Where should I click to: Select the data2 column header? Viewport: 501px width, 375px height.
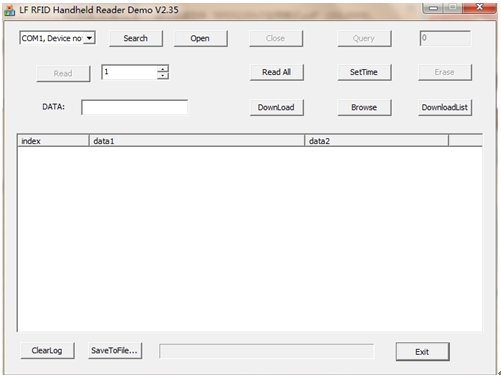pos(377,141)
